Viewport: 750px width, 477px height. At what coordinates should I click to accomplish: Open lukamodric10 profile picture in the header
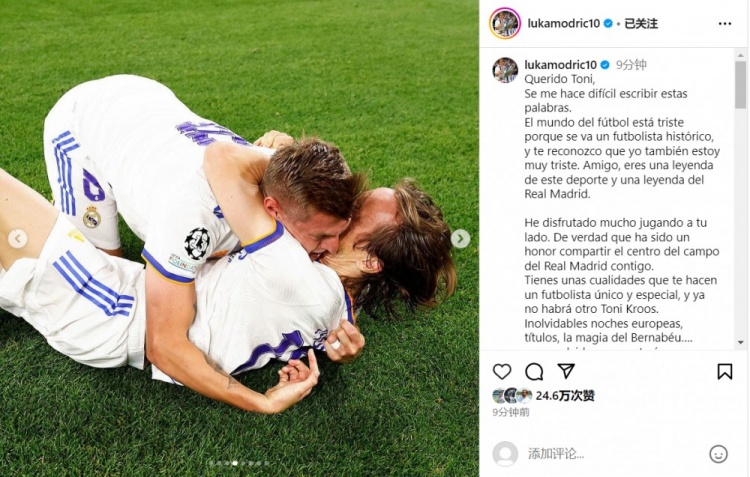click(505, 23)
